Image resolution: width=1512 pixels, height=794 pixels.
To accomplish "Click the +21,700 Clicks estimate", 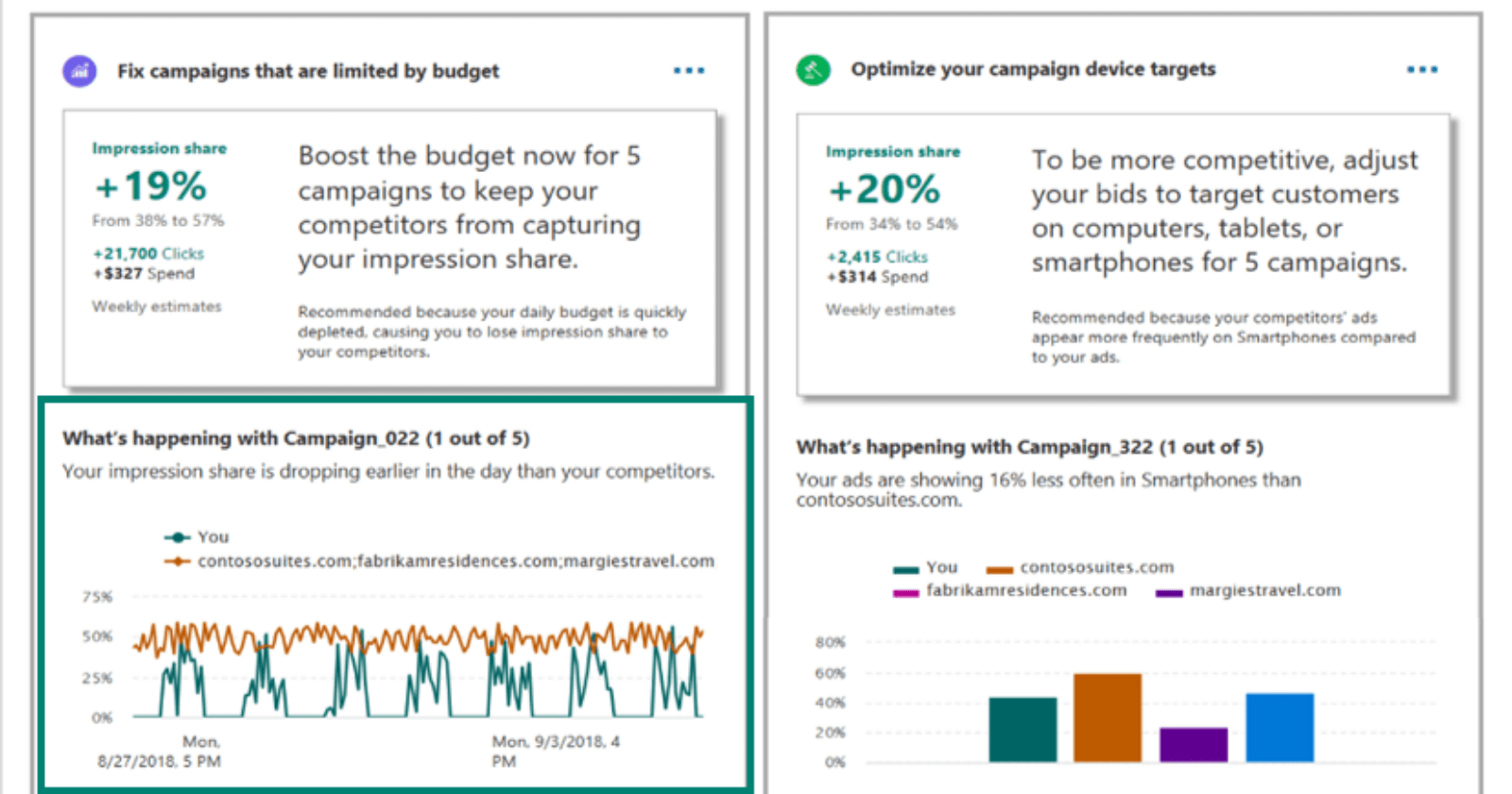I will (x=148, y=253).
